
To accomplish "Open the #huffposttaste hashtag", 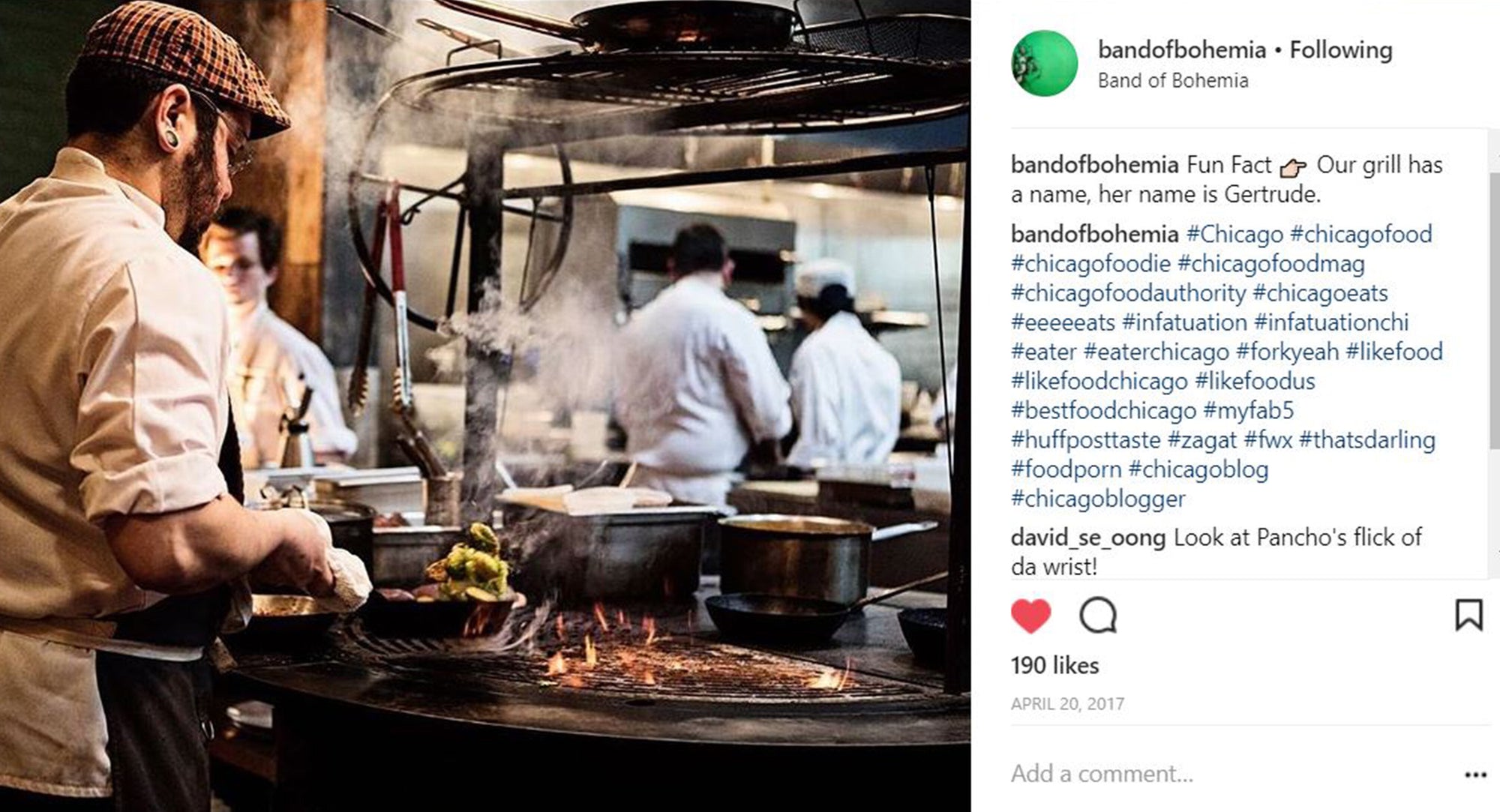I will [1085, 440].
